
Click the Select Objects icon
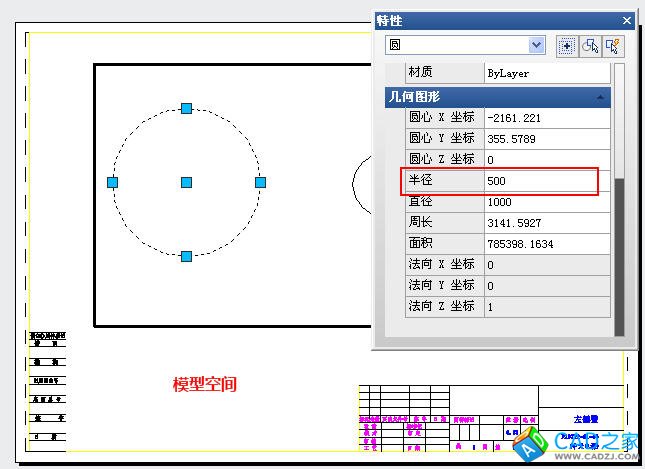pos(590,46)
